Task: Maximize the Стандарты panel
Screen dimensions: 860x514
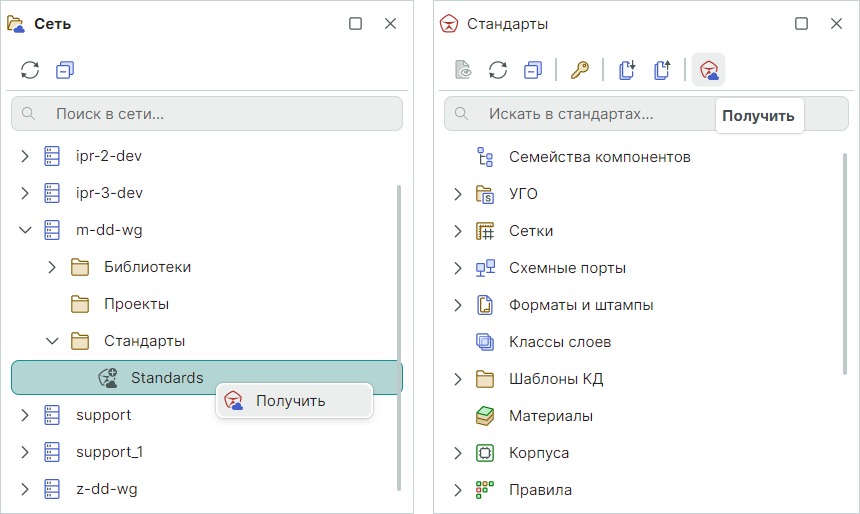Action: [801, 24]
